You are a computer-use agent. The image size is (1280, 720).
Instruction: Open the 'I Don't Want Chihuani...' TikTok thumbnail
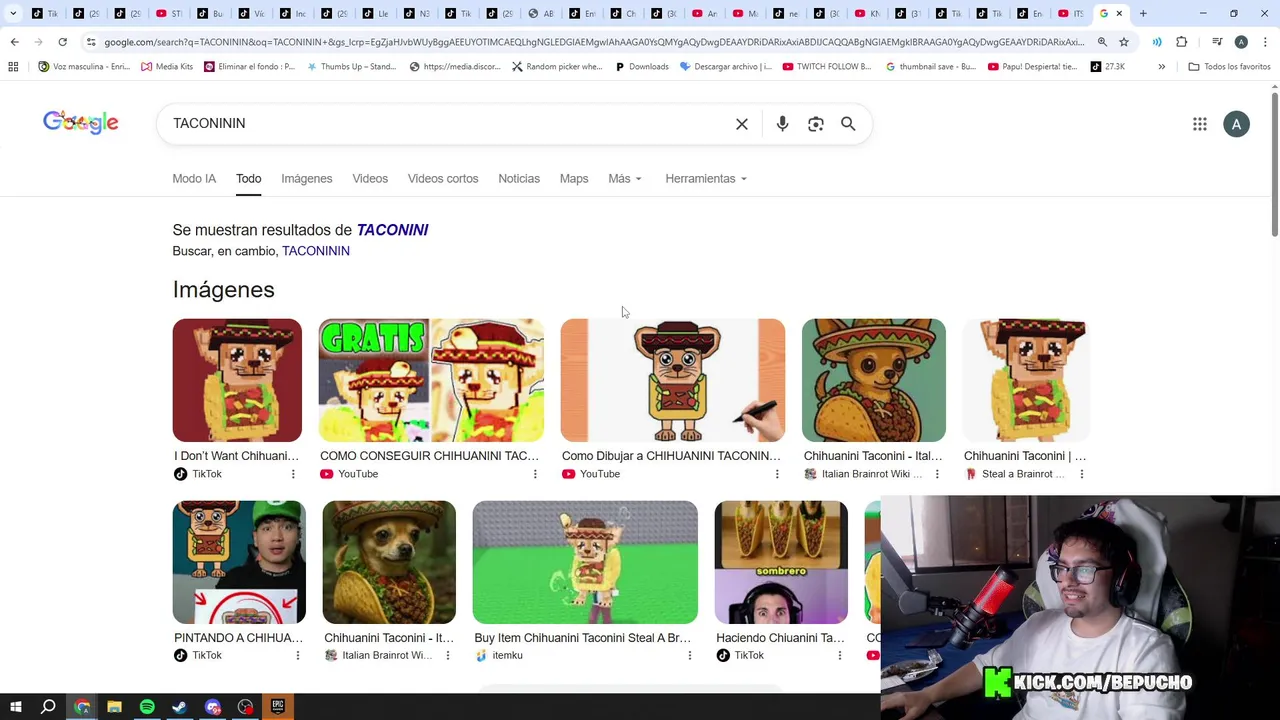pos(237,380)
